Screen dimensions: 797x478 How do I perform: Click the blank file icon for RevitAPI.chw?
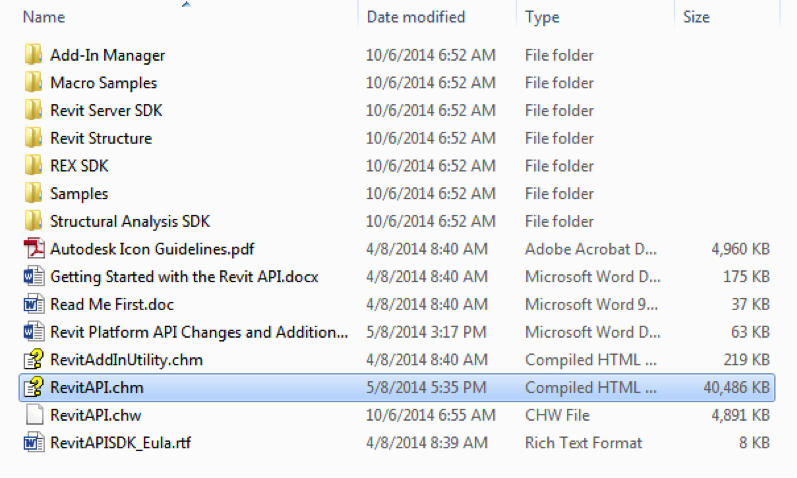pos(34,415)
